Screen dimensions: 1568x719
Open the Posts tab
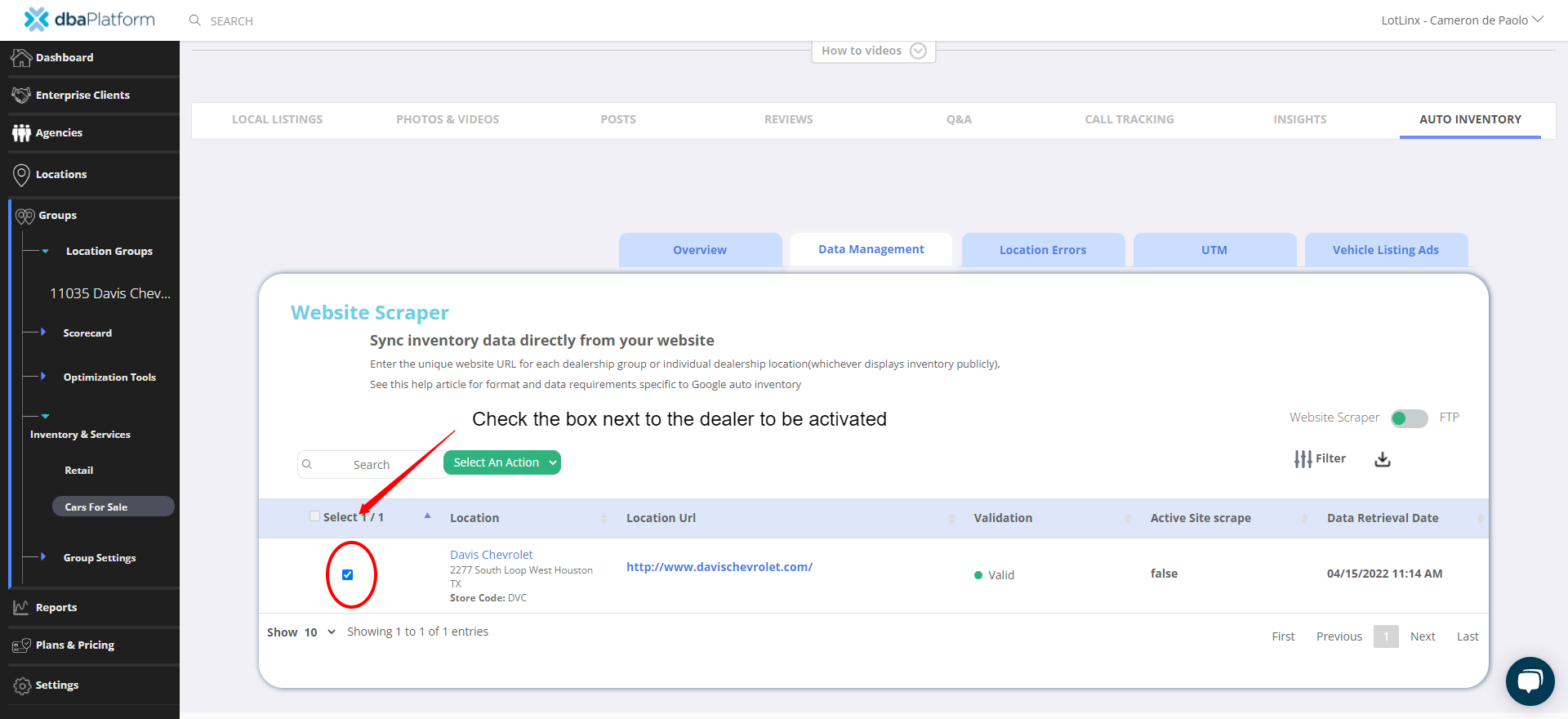click(x=618, y=119)
